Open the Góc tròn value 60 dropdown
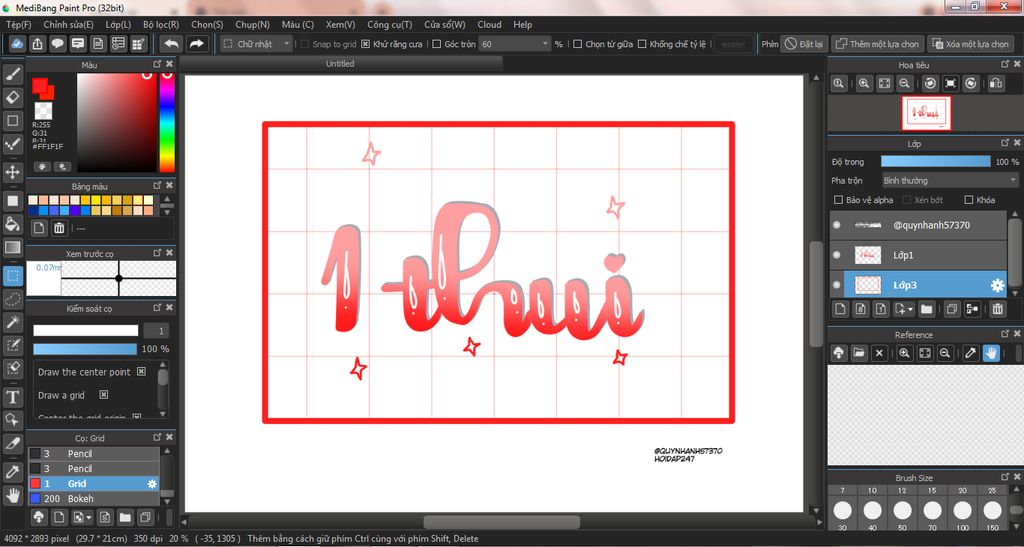This screenshot has height=547, width=1024. coord(515,44)
